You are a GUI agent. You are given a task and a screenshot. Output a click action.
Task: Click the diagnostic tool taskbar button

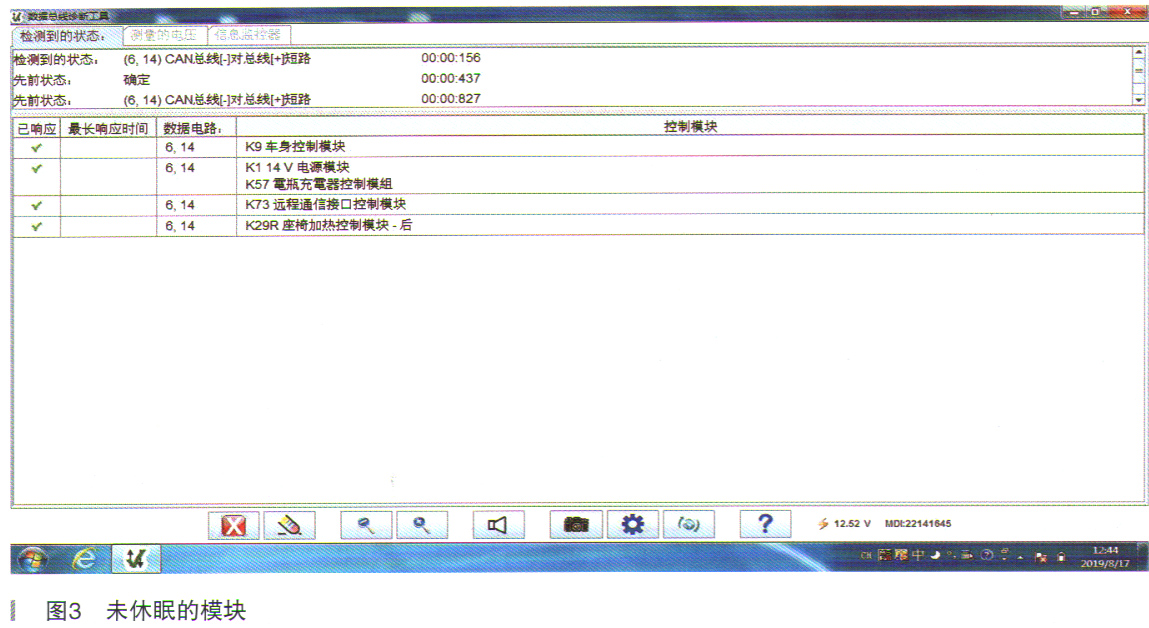[x=136, y=560]
